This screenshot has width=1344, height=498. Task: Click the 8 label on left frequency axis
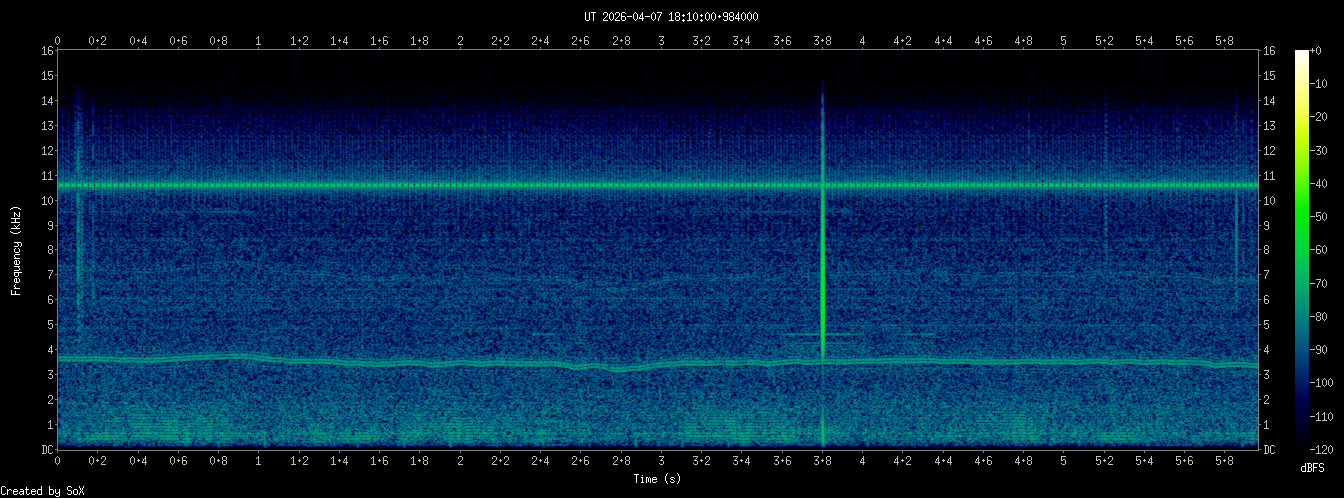click(49, 250)
